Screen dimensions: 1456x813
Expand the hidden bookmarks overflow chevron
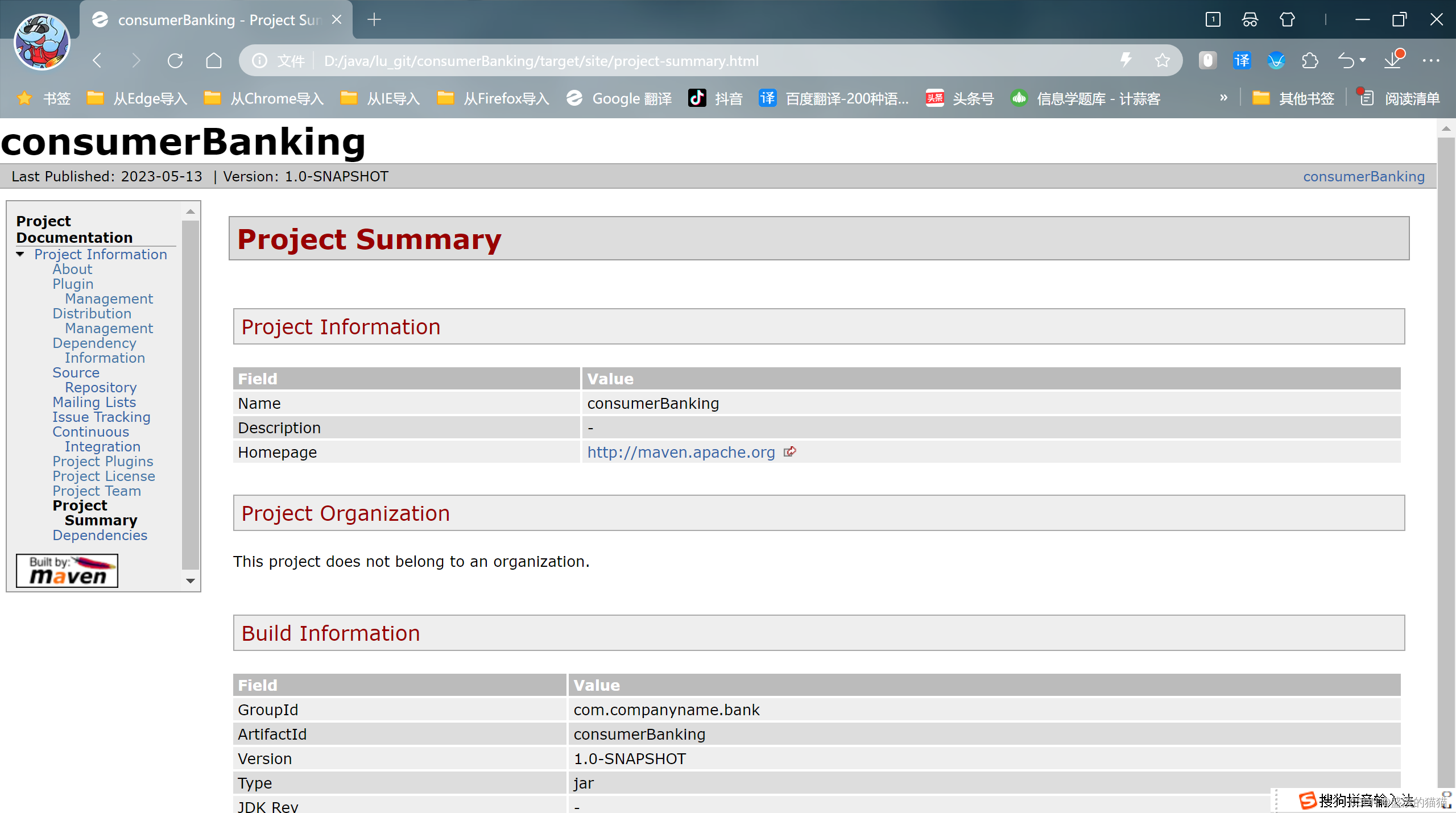[1224, 98]
